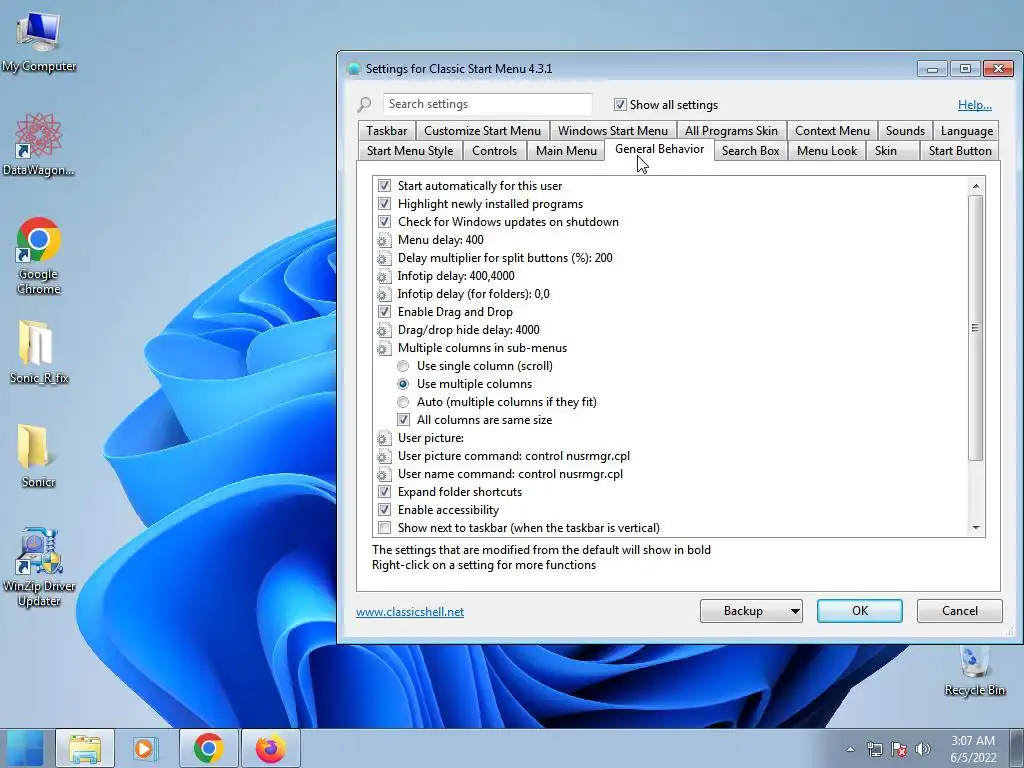Open File Explorer from taskbar
This screenshot has width=1024, height=768.
pyautogui.click(x=85, y=748)
